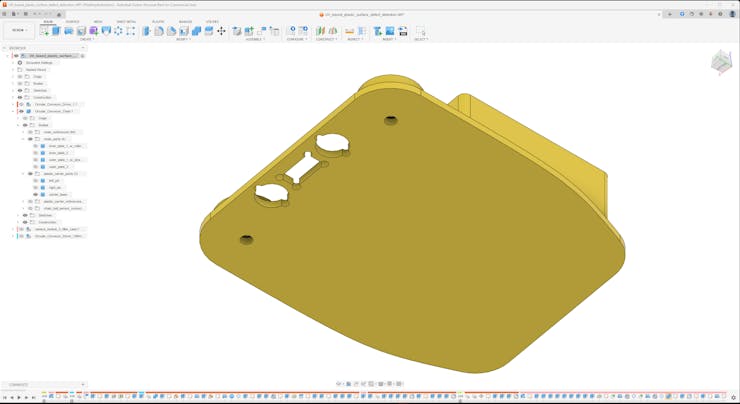Click the first Inspect tool icon
Screen dimensions: 740x404
click(350, 31)
